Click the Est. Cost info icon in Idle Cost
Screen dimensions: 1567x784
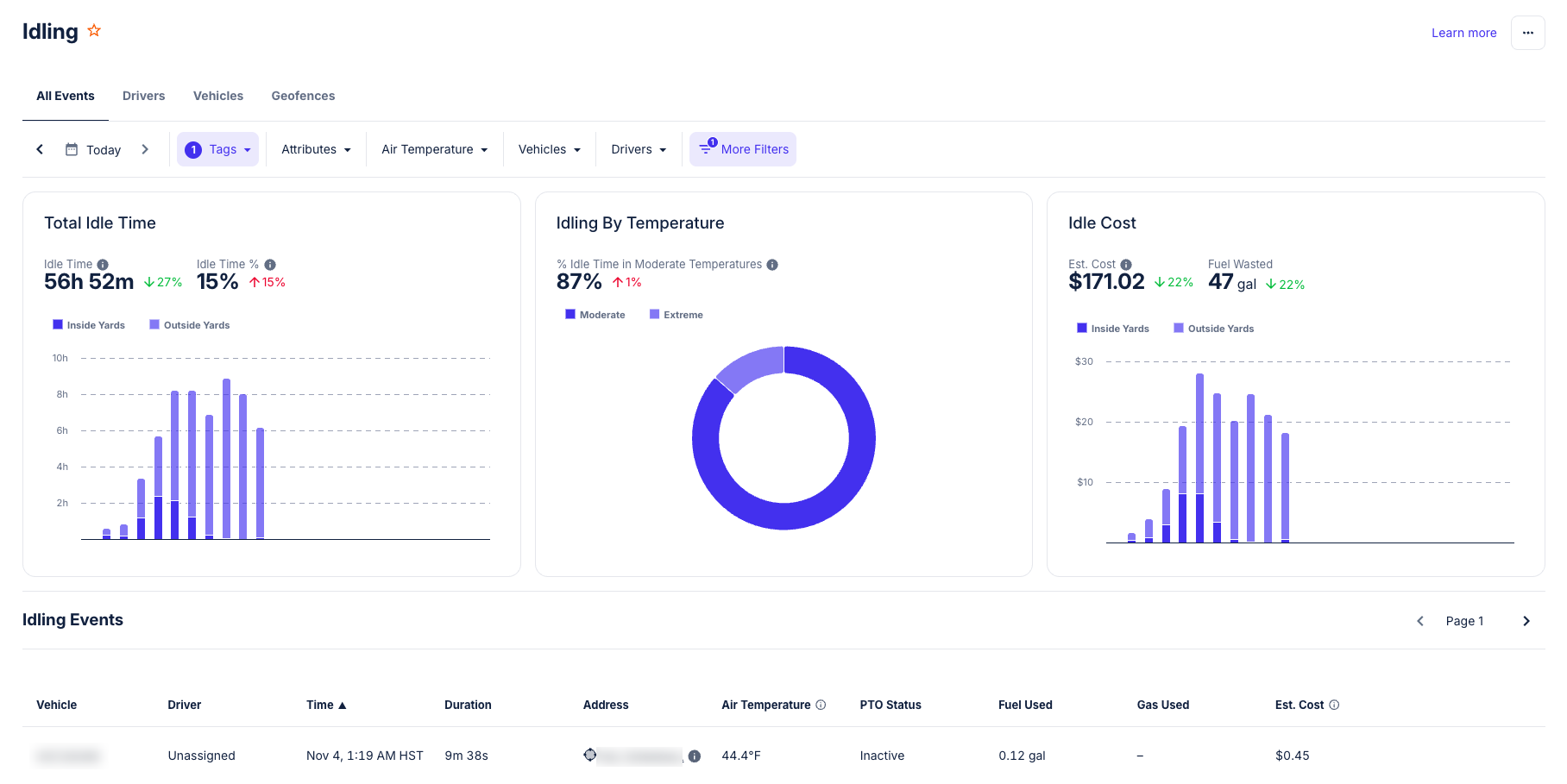point(1126,265)
